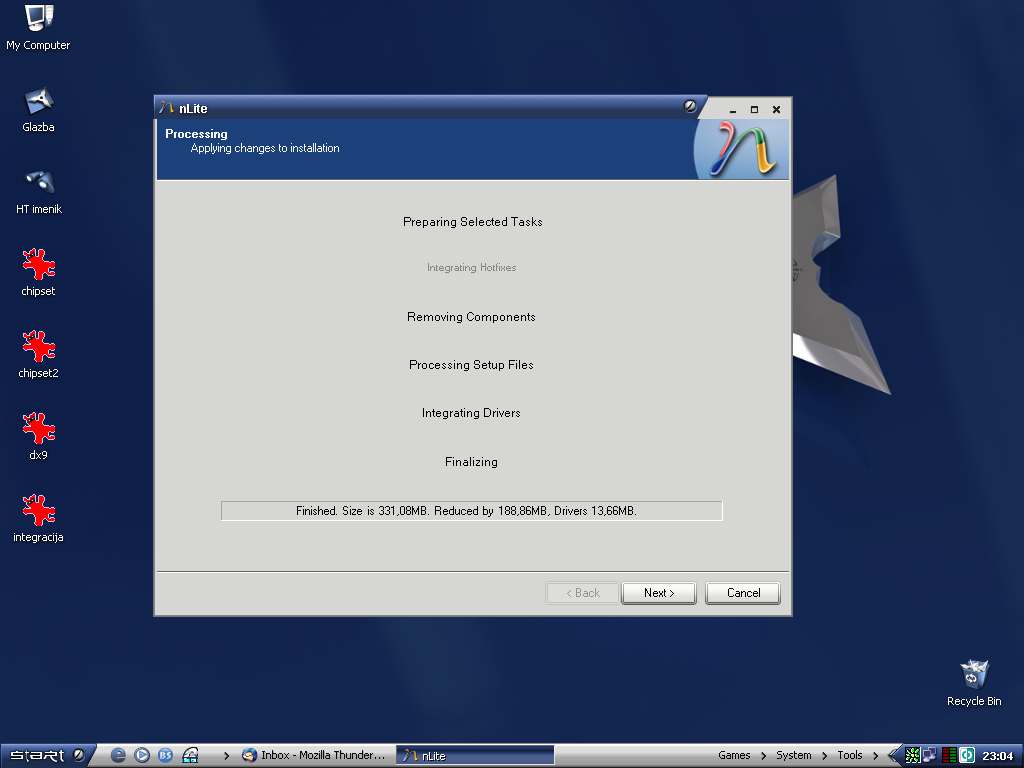Click the Finished progress status bar
The height and width of the screenshot is (768, 1024).
pos(471,511)
